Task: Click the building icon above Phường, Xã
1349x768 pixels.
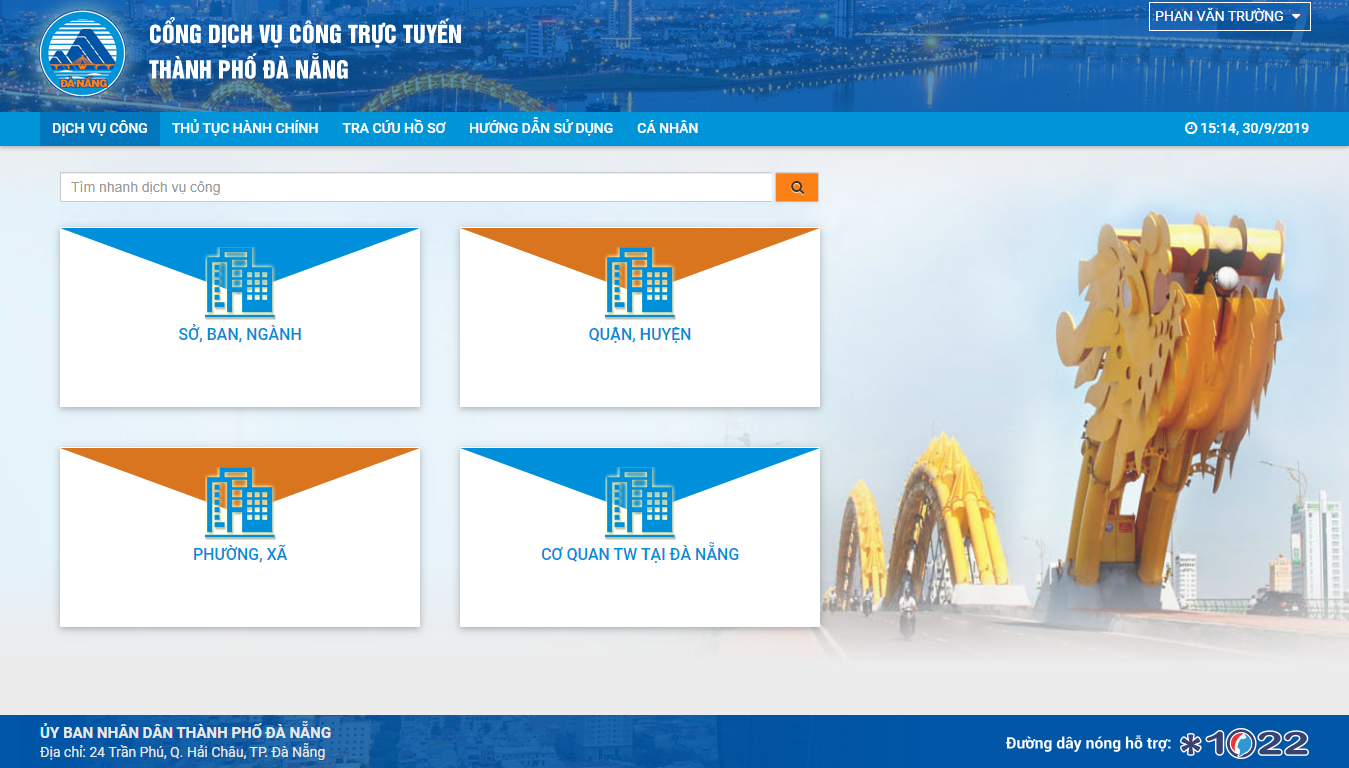Action: [240, 503]
